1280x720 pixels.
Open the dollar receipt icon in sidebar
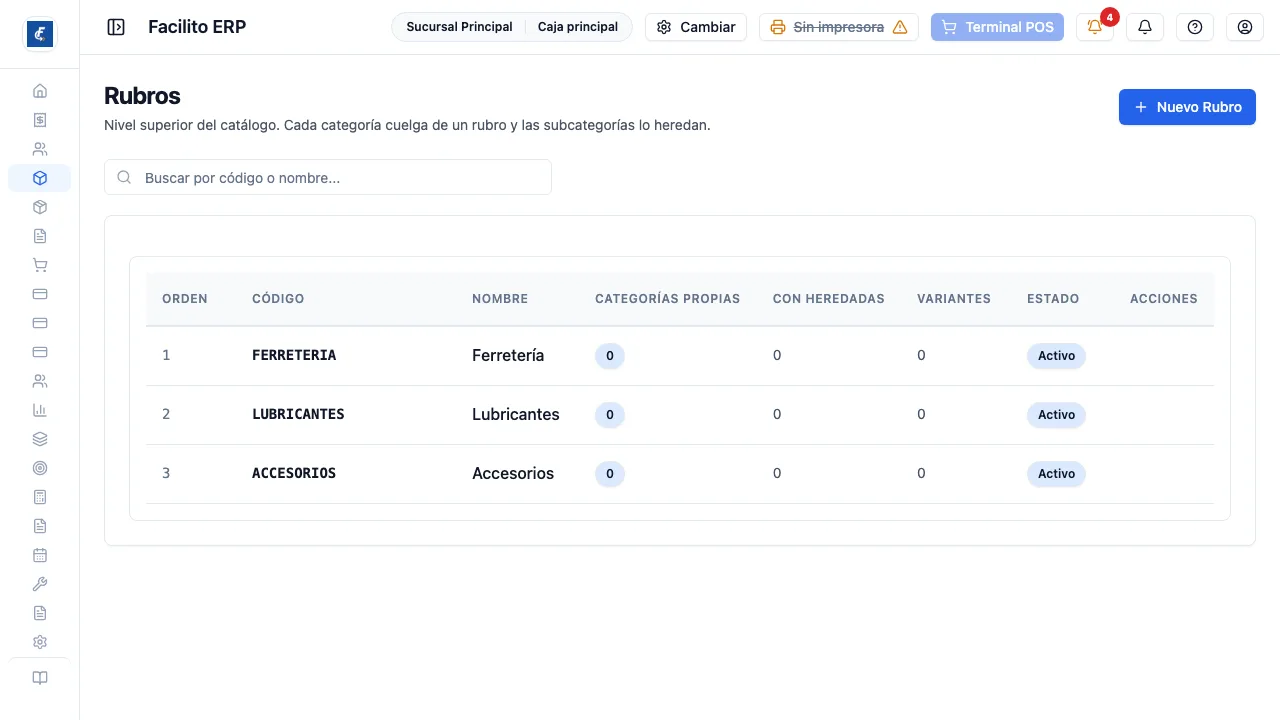[40, 120]
